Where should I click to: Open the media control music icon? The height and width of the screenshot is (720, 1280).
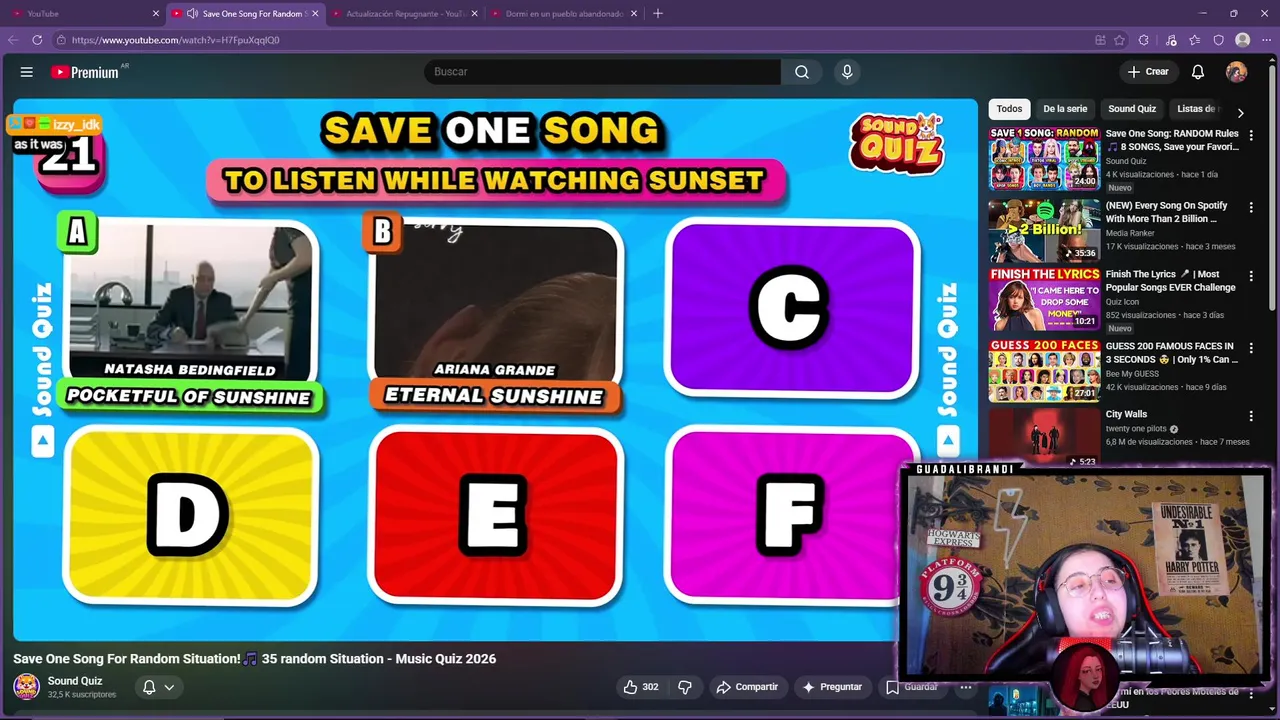click(x=1171, y=40)
